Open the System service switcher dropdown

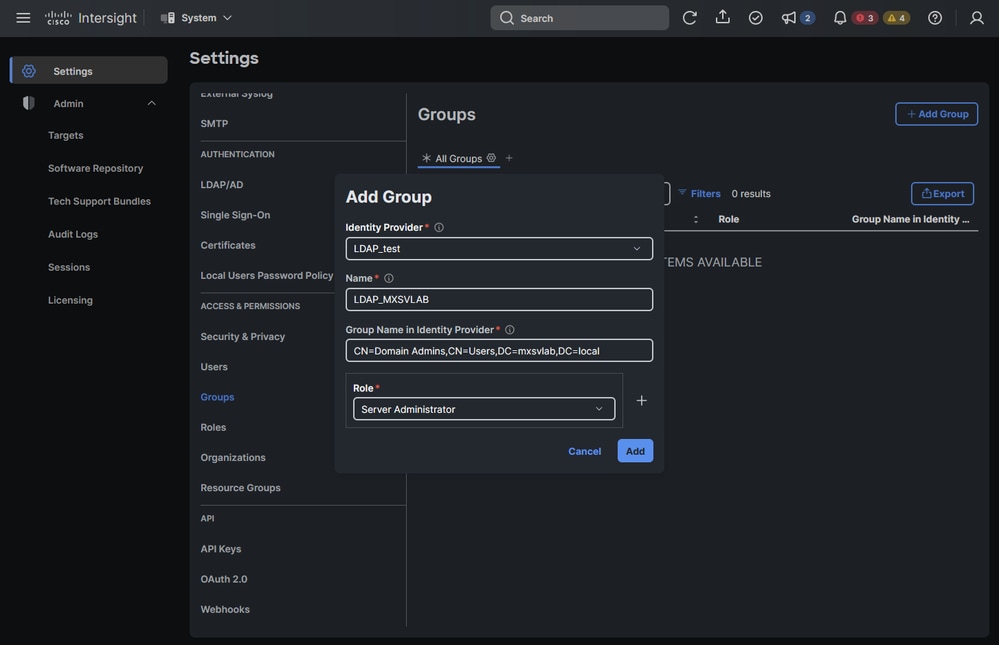coord(196,18)
